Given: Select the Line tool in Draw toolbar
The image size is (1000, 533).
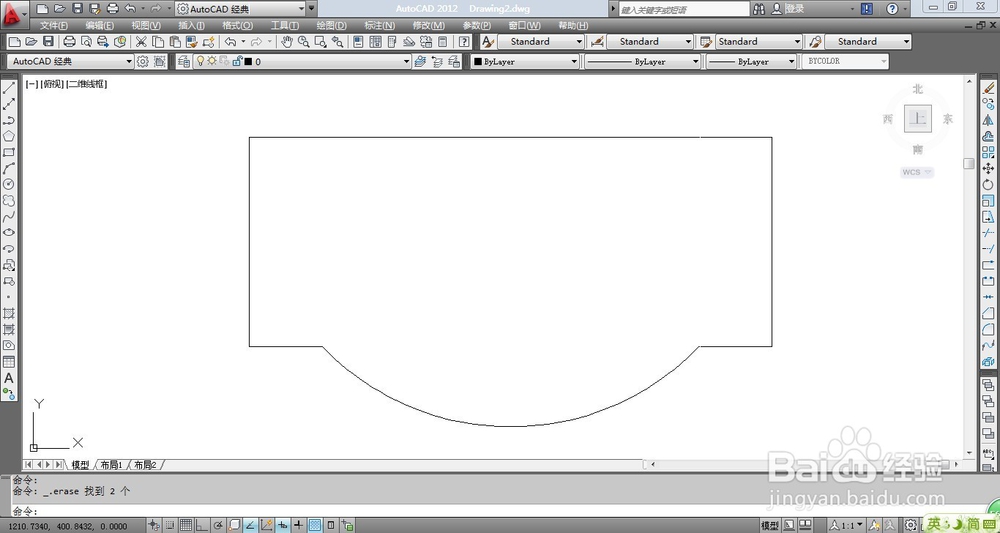Looking at the screenshot, I should [x=9, y=88].
